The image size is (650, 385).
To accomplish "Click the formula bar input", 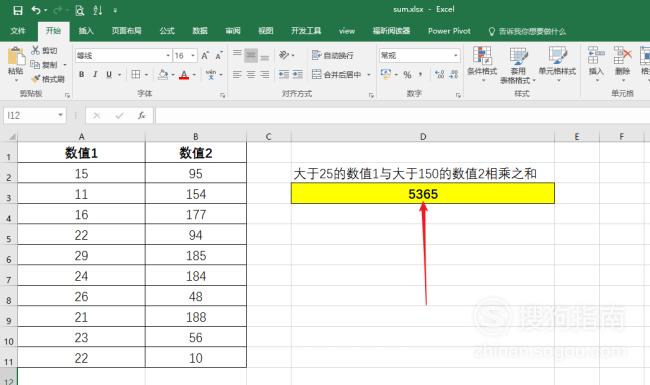I will 402,115.
